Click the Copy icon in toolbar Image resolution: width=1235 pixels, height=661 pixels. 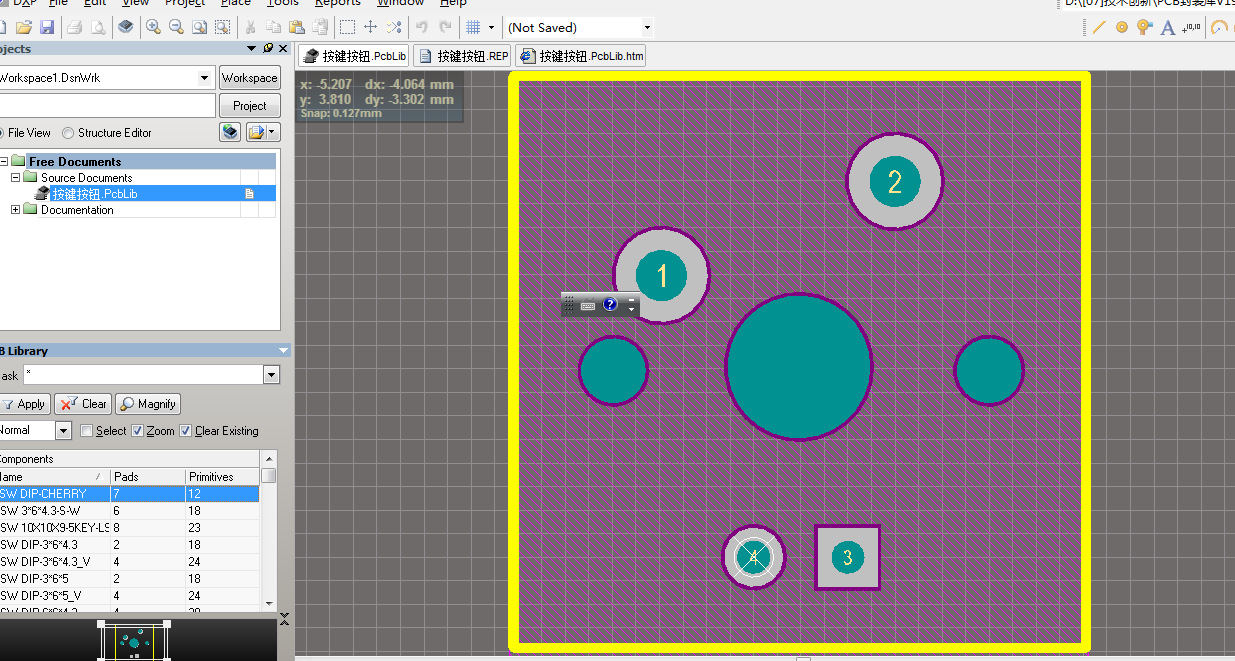pyautogui.click(x=273, y=27)
